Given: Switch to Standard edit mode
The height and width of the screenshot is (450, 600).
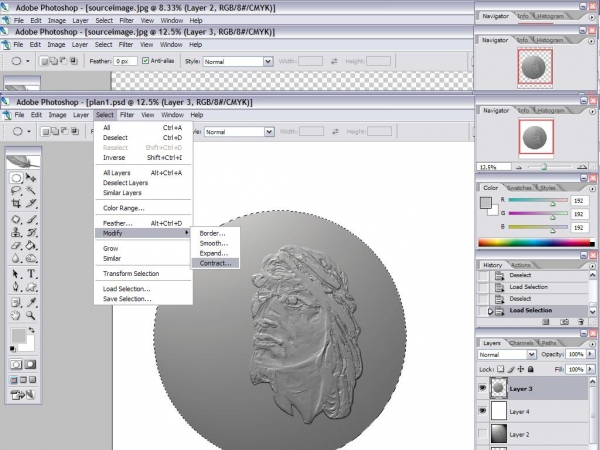Looking at the screenshot, I should coord(16,364).
